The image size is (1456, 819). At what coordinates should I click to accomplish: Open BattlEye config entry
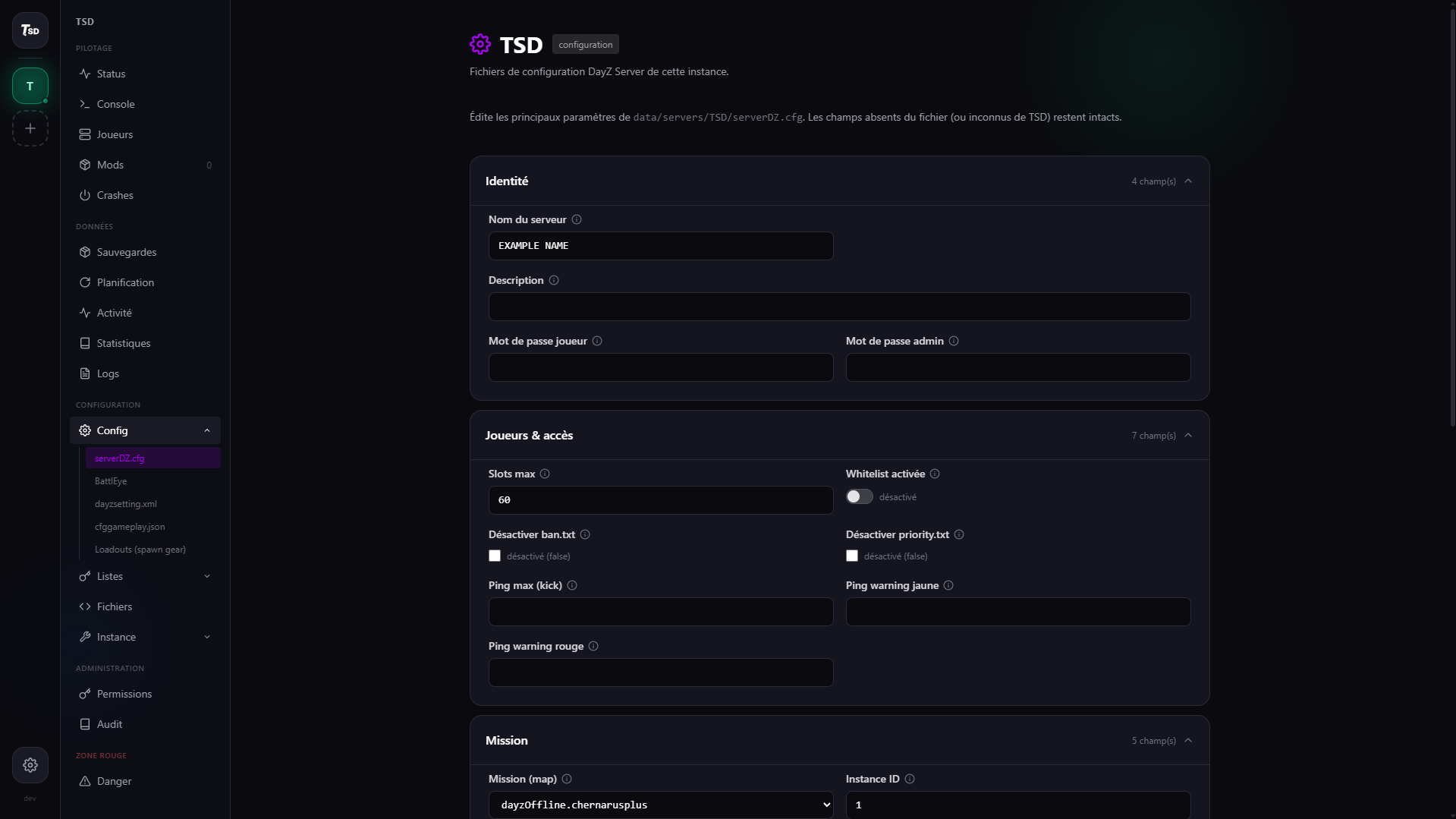point(153,480)
